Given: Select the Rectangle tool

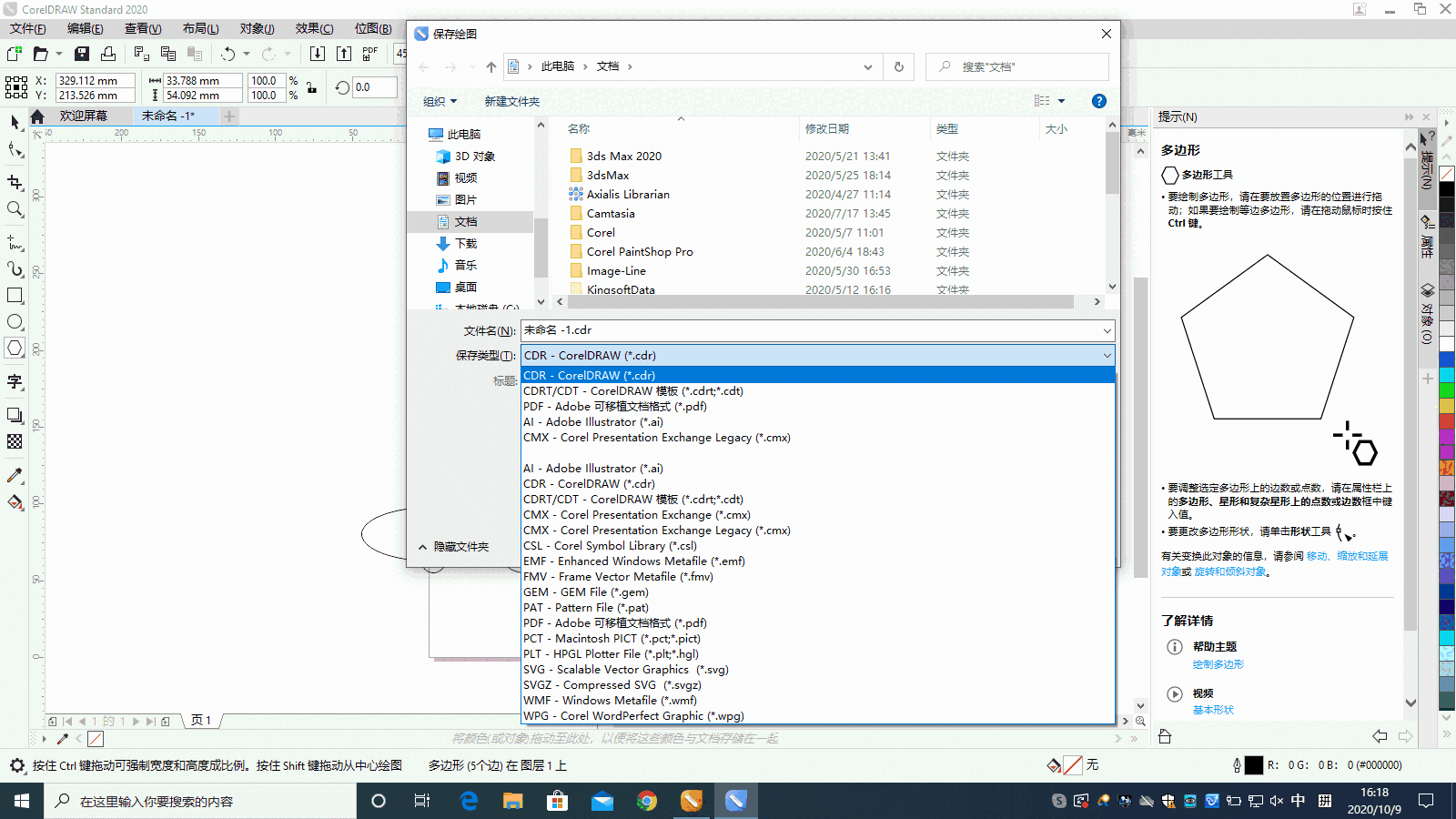Looking at the screenshot, I should click(x=15, y=295).
